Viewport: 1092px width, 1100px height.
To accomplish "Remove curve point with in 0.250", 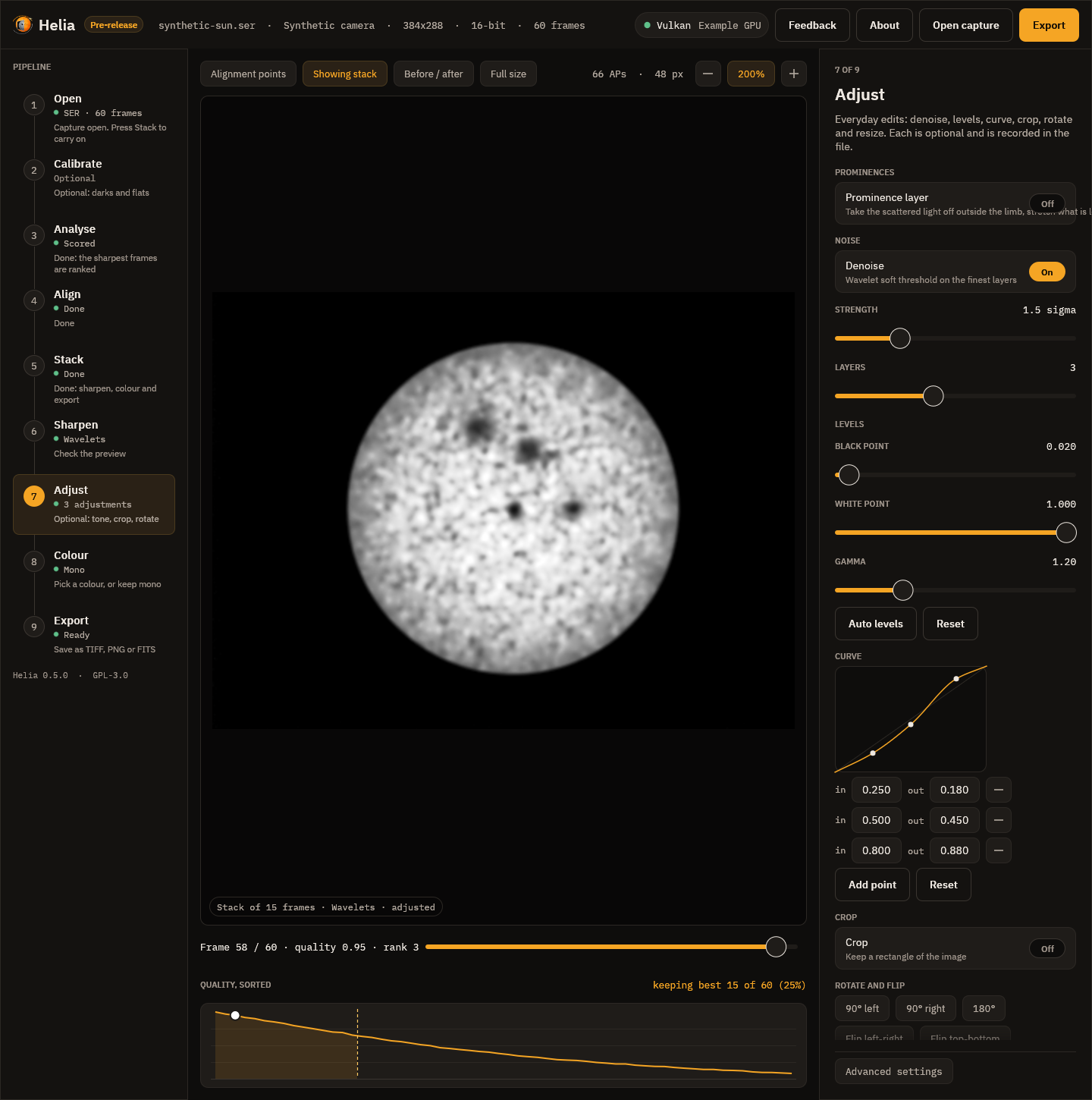I will click(x=999, y=790).
